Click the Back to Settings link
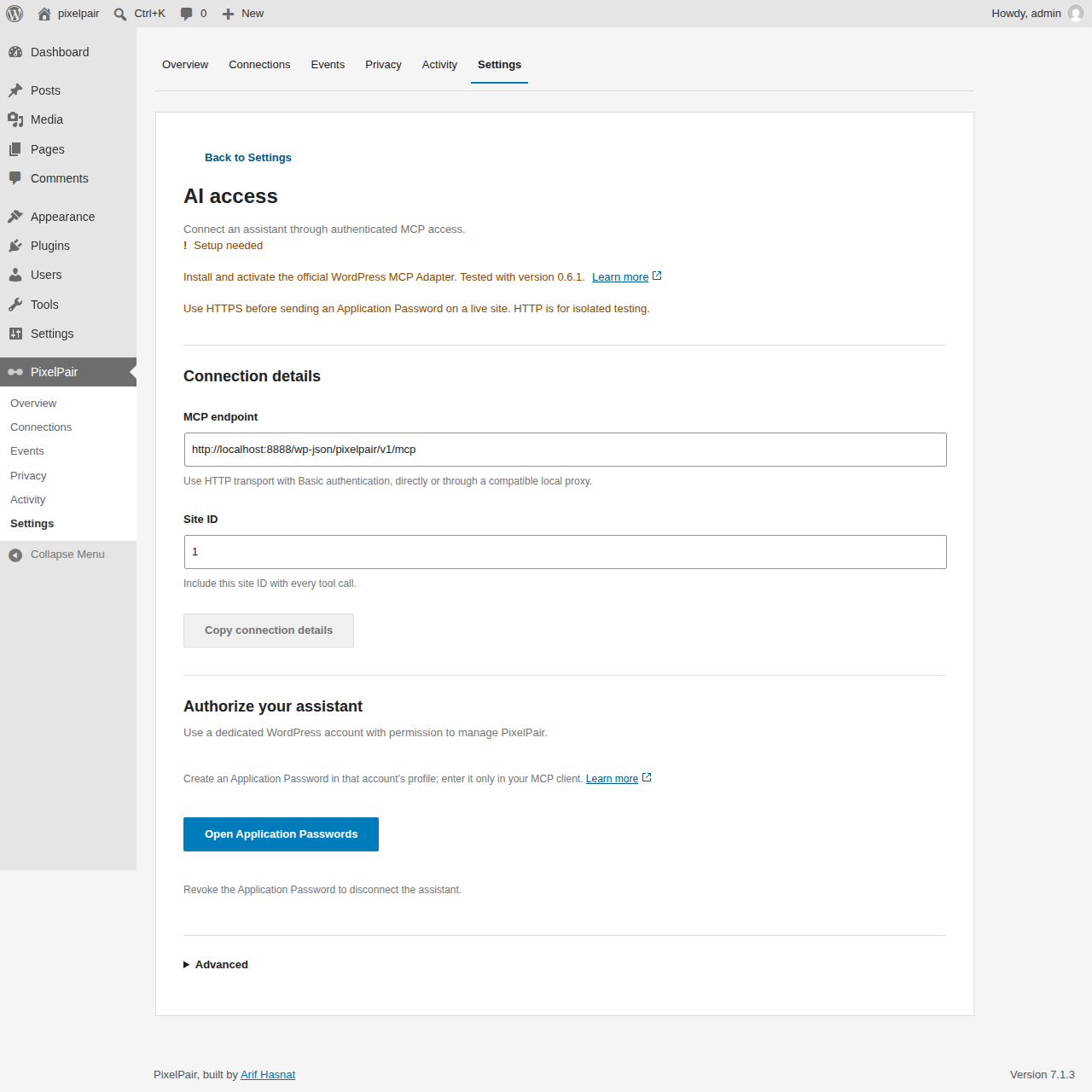1092x1092 pixels. [x=247, y=158]
